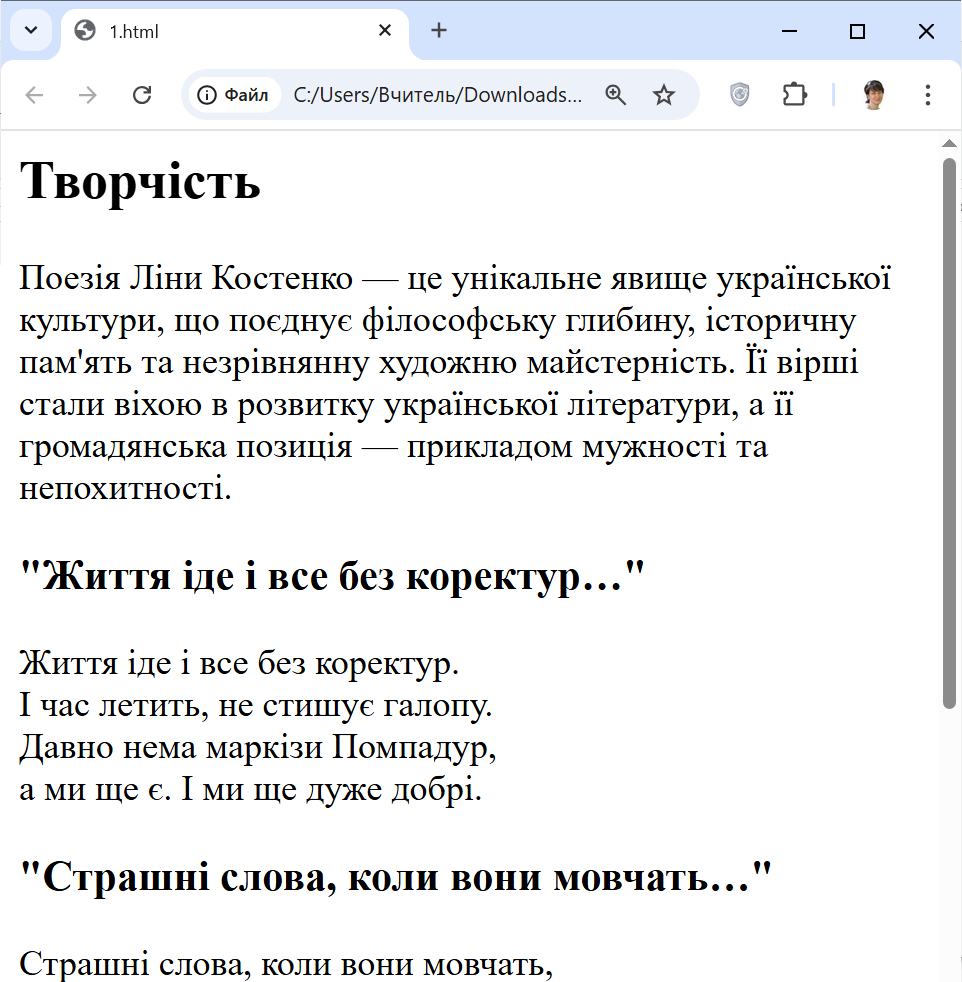Open Chrome three-dot menu
Viewport: 962px width, 982px height.
pyautogui.click(x=928, y=95)
